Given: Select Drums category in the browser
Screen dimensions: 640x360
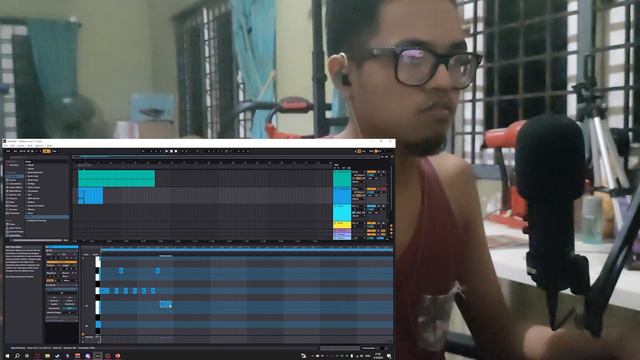Looking at the screenshot, I should click(12, 180).
